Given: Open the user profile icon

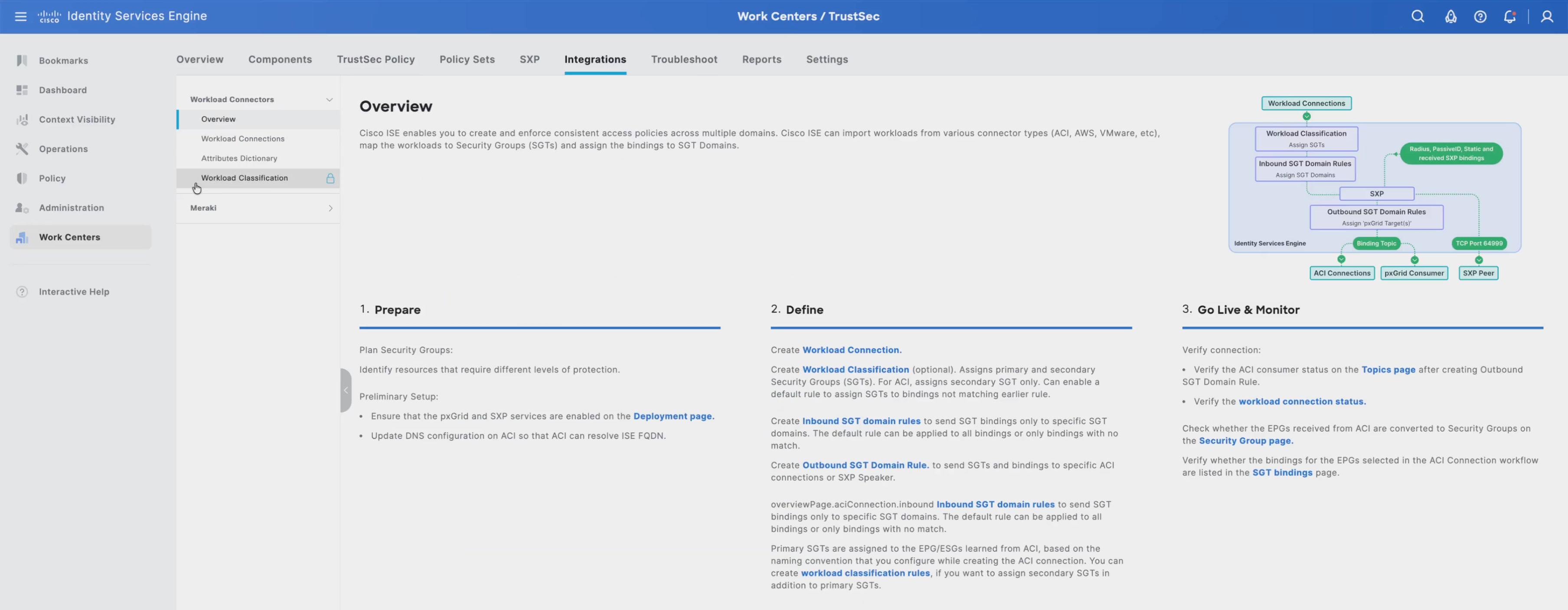Looking at the screenshot, I should pyautogui.click(x=1547, y=16).
